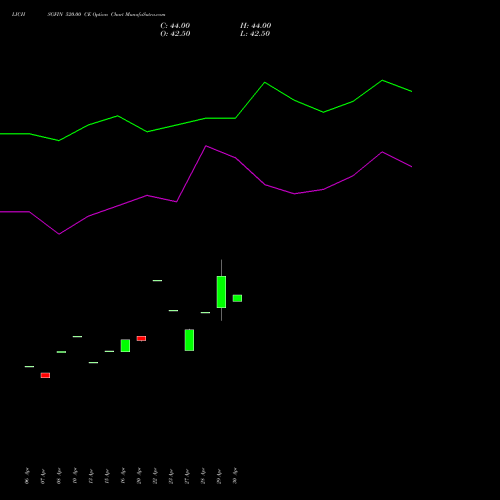Screen dimensions: 500x500
Task: Click the "CE Options Chart" title text
Action: click(103, 14)
